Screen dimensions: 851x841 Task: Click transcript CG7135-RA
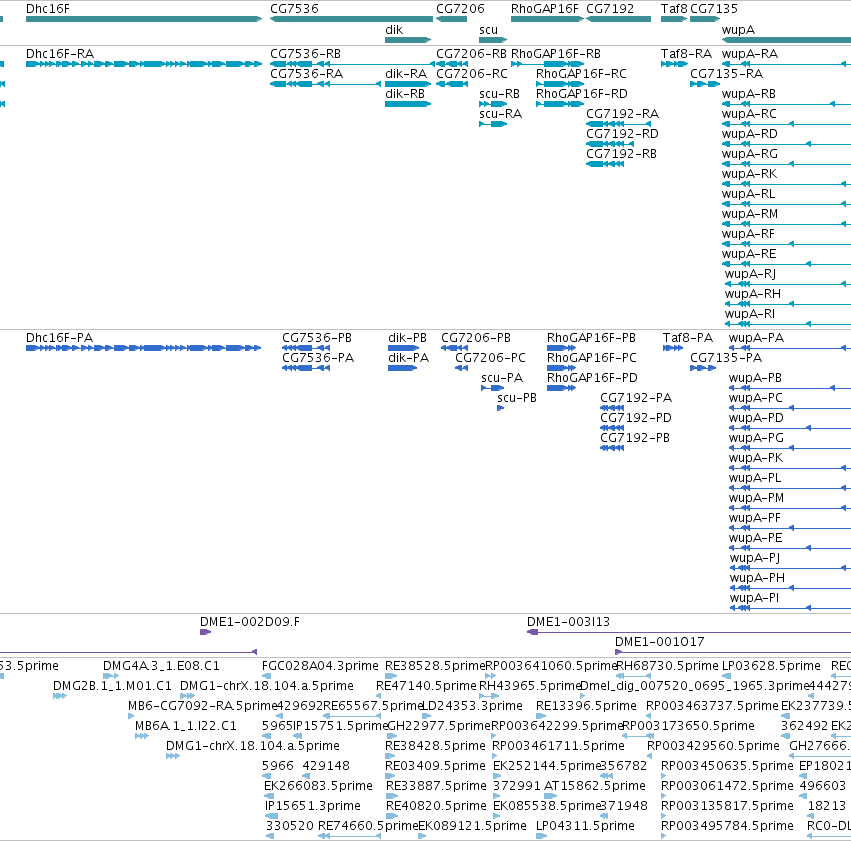coord(705,84)
